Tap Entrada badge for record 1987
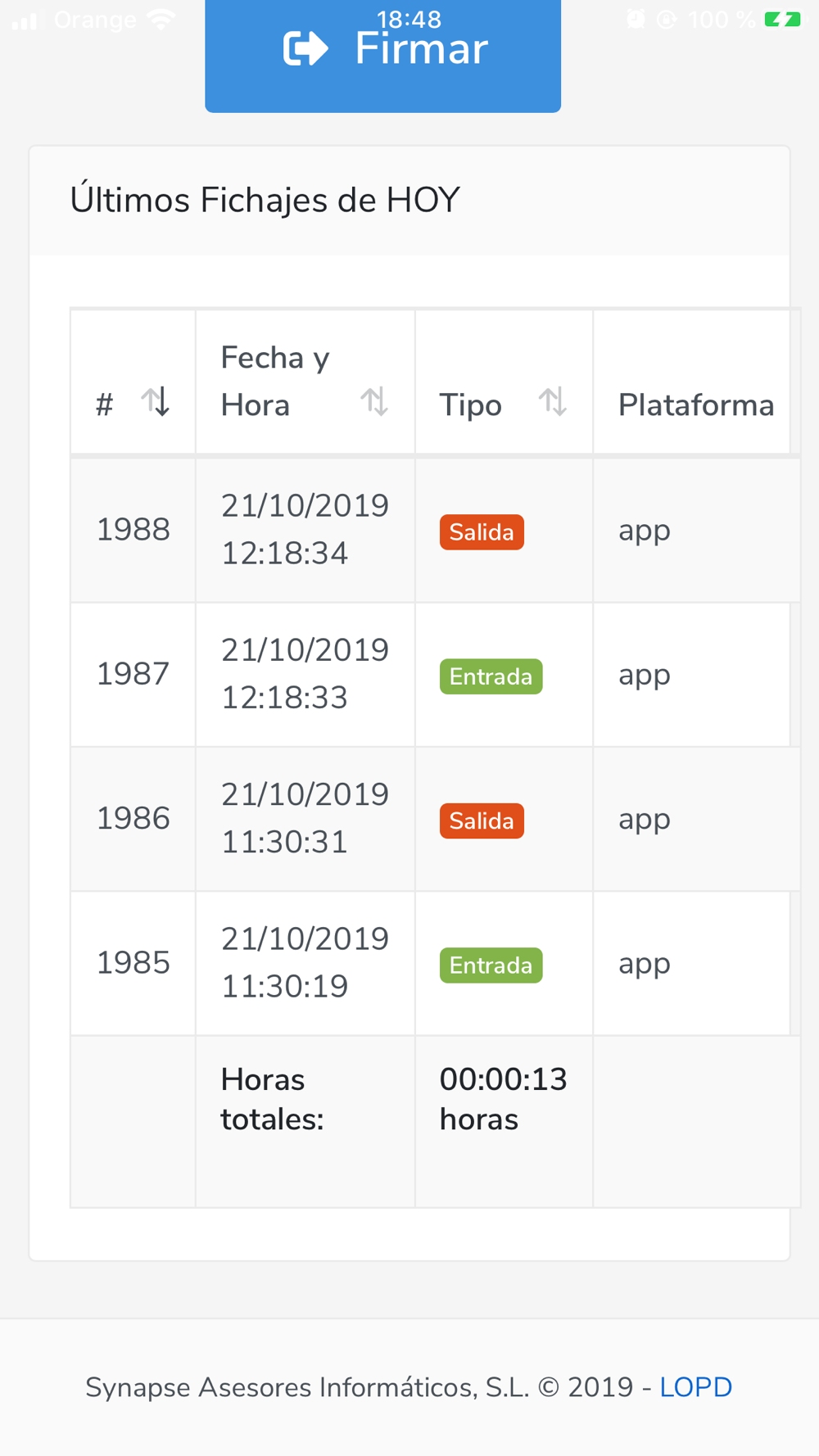The width and height of the screenshot is (819, 1456). [x=491, y=676]
